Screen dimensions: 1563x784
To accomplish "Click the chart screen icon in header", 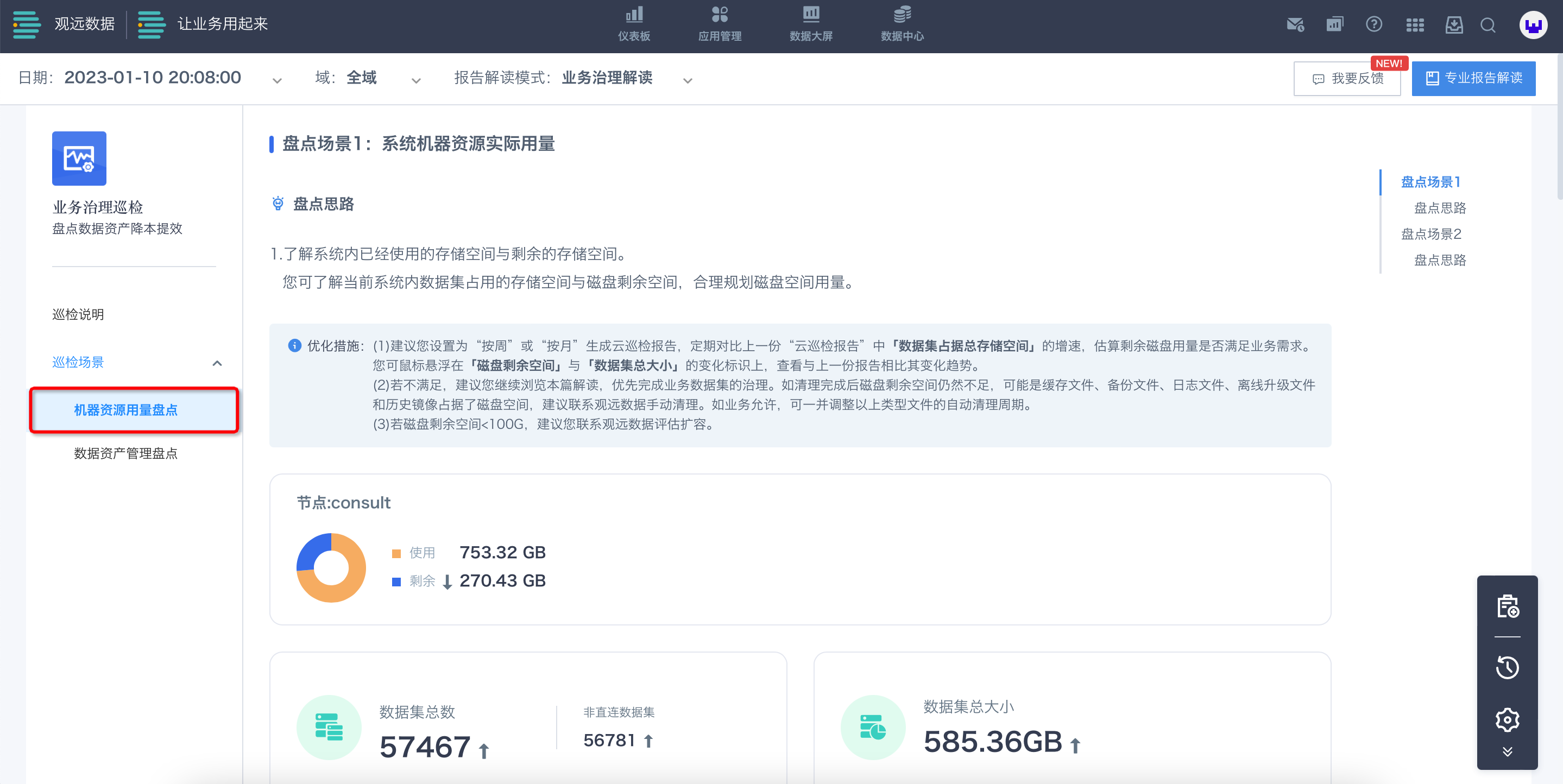I will click(1334, 25).
